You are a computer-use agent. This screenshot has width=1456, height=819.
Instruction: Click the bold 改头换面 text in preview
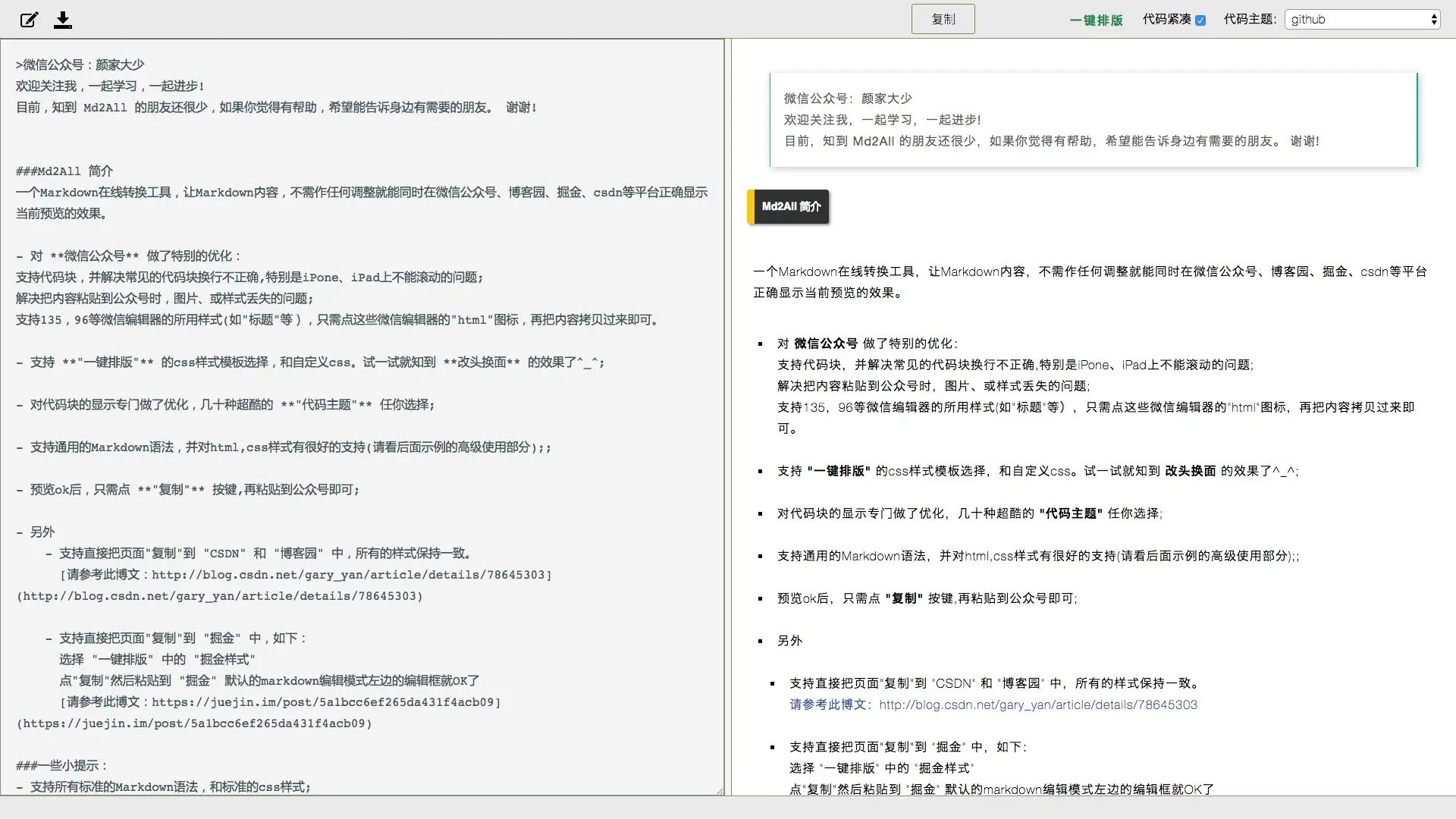pyautogui.click(x=1190, y=471)
